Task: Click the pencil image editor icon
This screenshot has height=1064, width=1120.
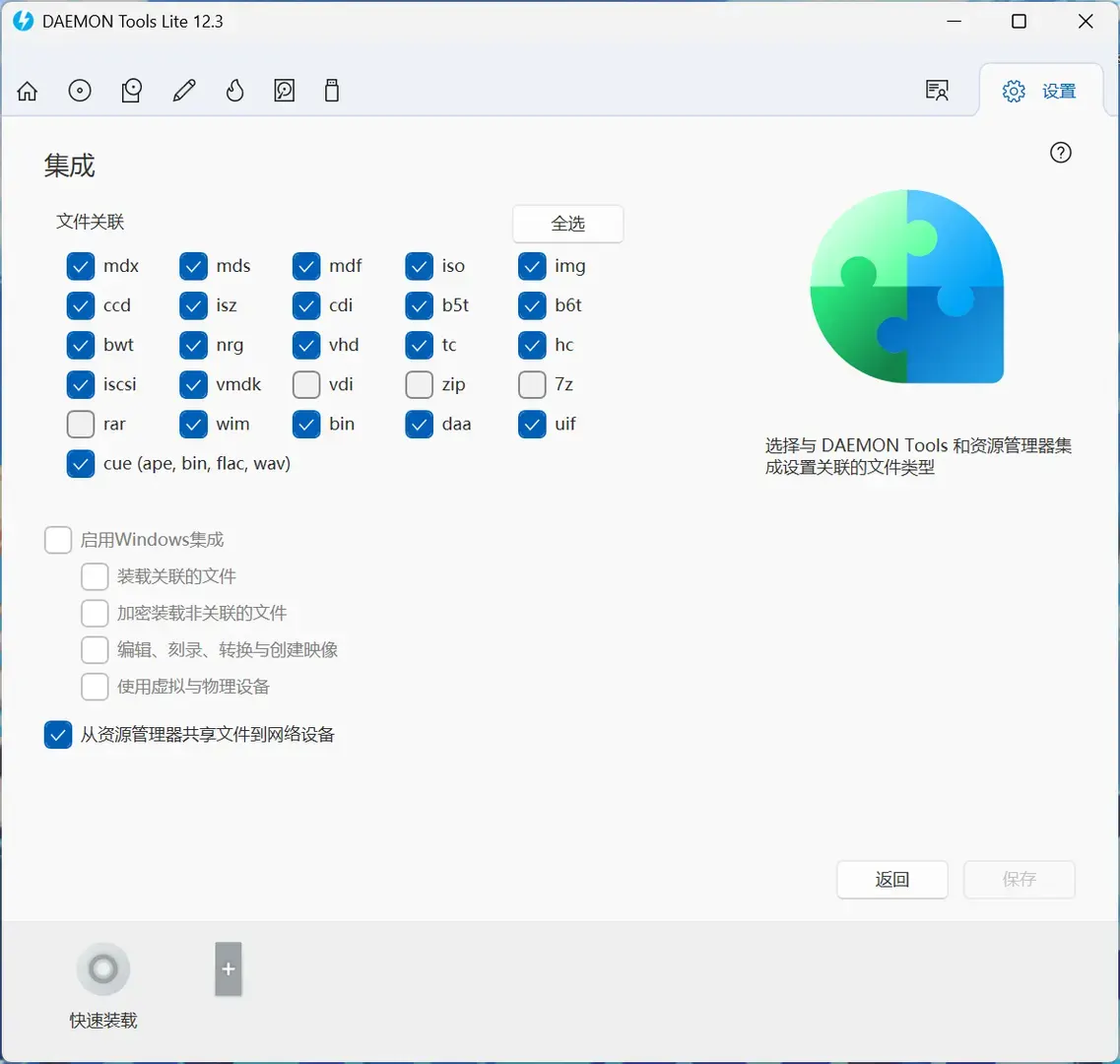Action: click(184, 91)
